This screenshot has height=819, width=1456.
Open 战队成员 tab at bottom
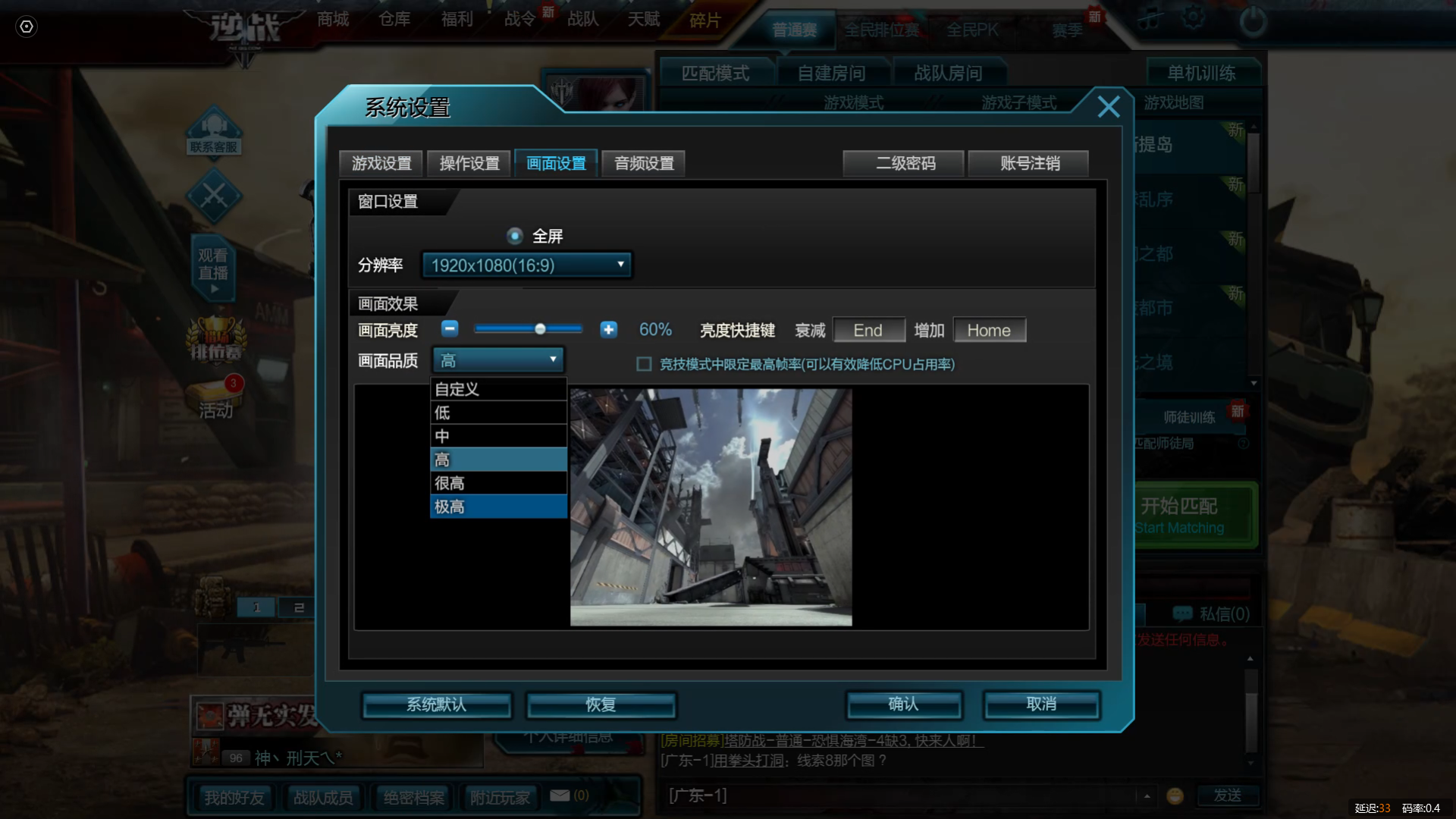pos(323,797)
